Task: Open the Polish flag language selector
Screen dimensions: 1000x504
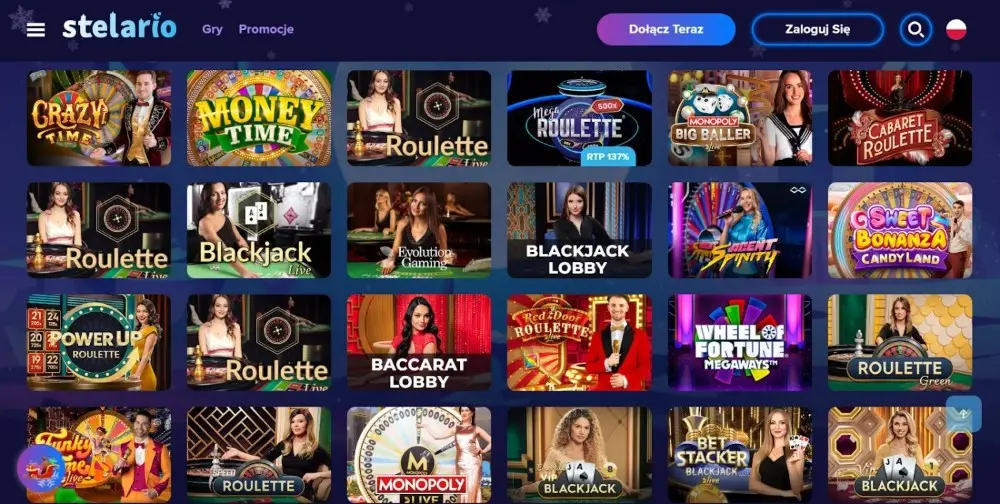Action: tap(956, 29)
